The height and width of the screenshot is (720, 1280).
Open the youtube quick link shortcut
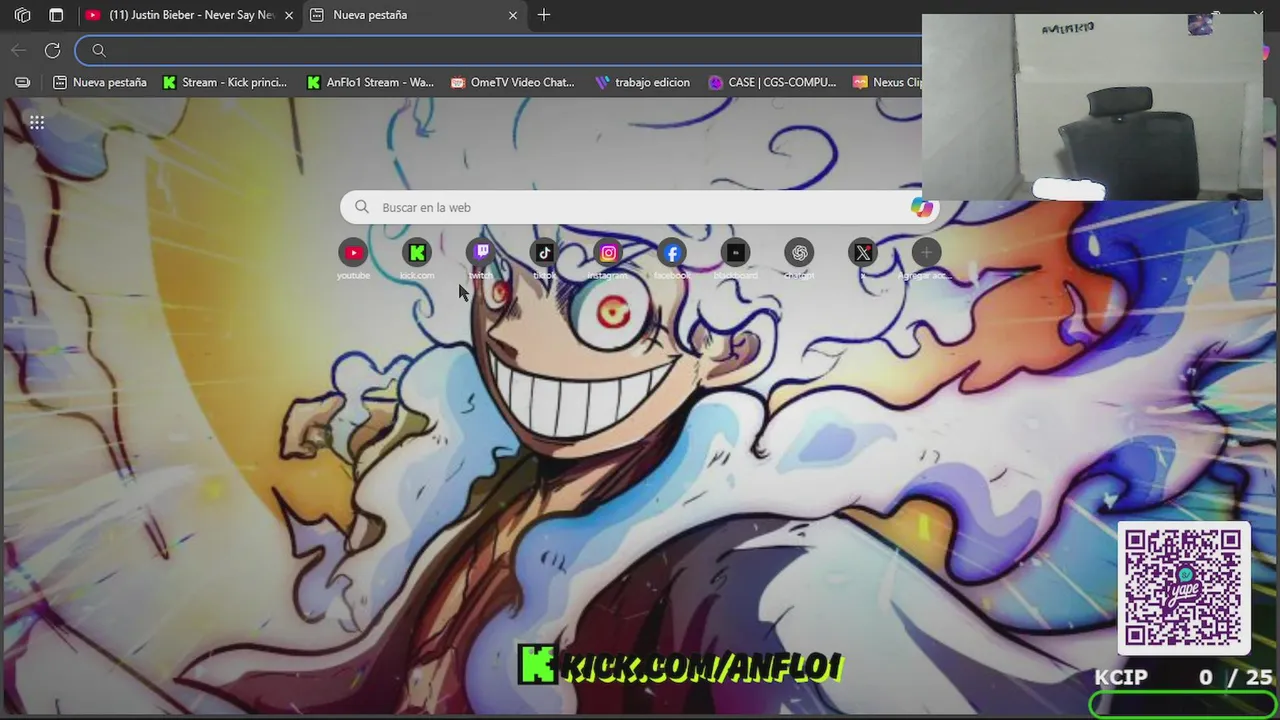click(353, 253)
